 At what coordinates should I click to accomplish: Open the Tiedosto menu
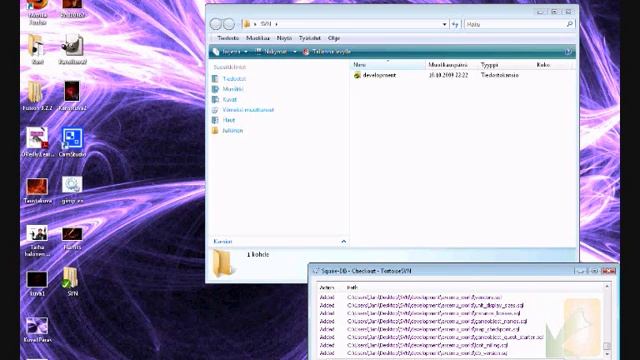[x=228, y=38]
